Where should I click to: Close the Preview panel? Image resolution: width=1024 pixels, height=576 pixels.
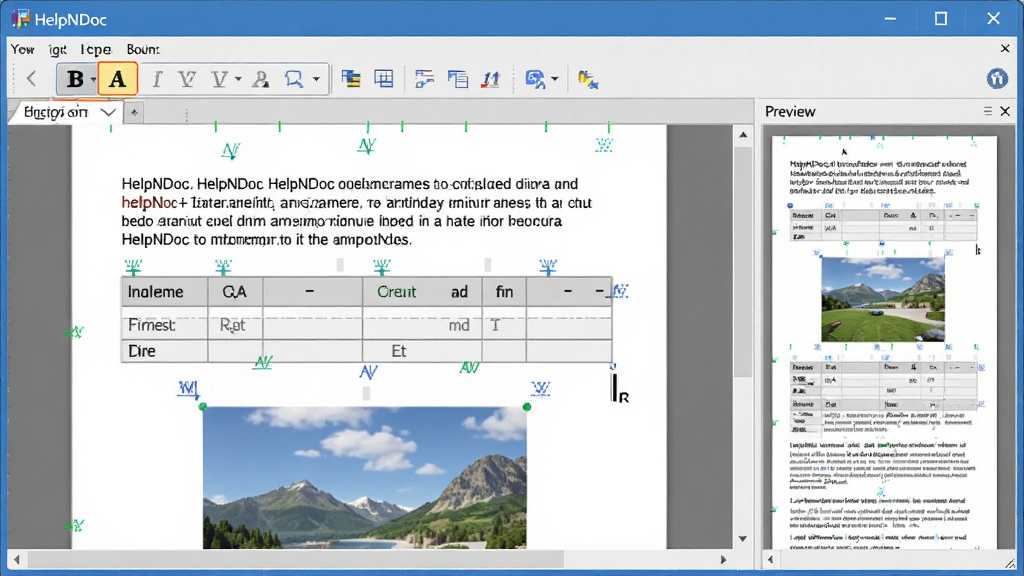[1005, 112]
